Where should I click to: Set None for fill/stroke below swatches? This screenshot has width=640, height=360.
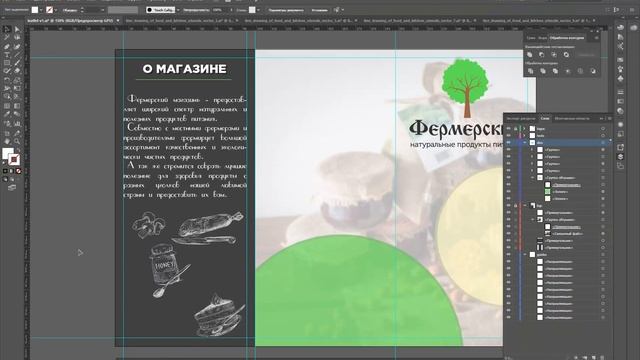[18, 171]
